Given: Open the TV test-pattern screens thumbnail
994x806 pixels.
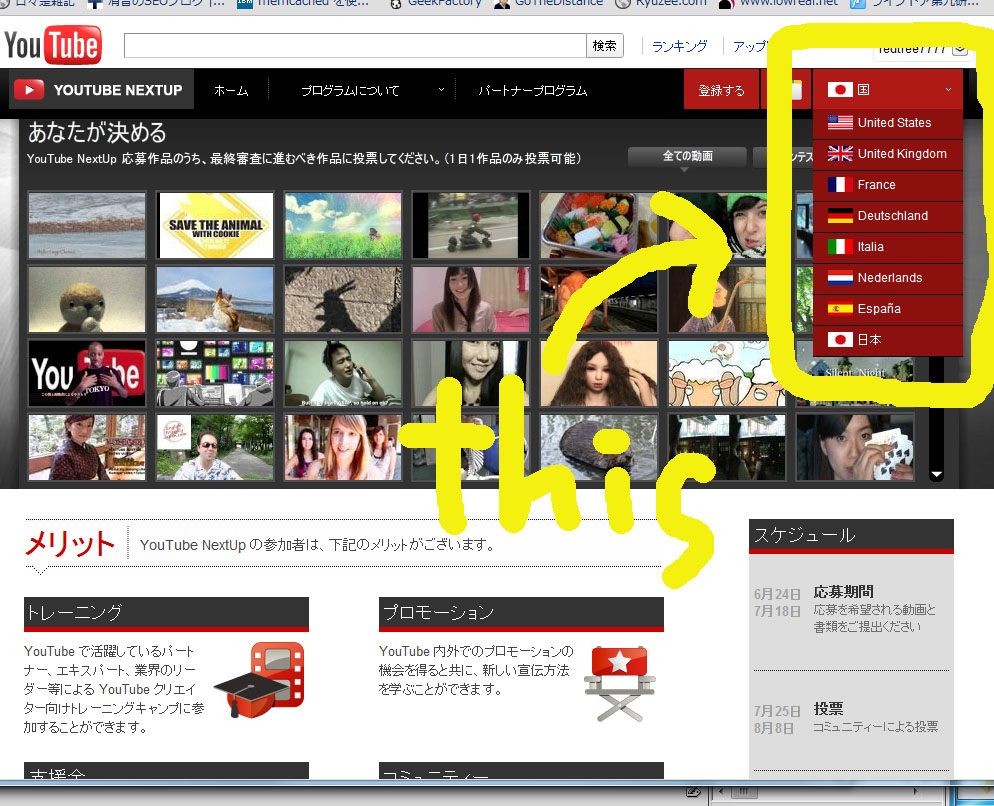Looking at the screenshot, I should (216, 374).
